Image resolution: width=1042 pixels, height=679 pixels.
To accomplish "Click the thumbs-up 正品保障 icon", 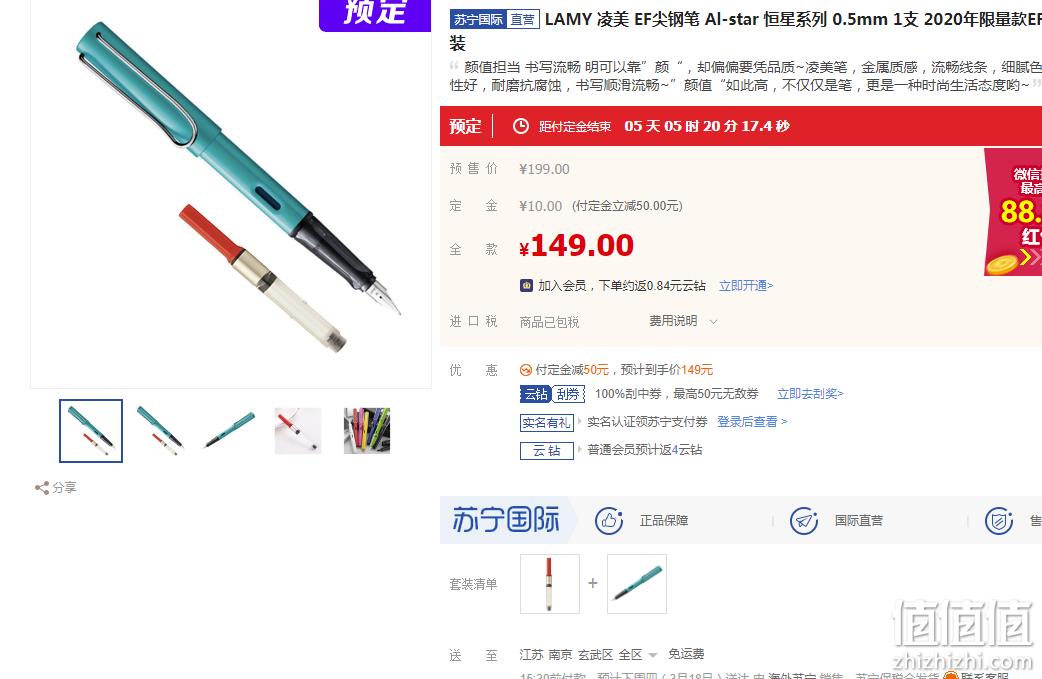I will tap(609, 521).
